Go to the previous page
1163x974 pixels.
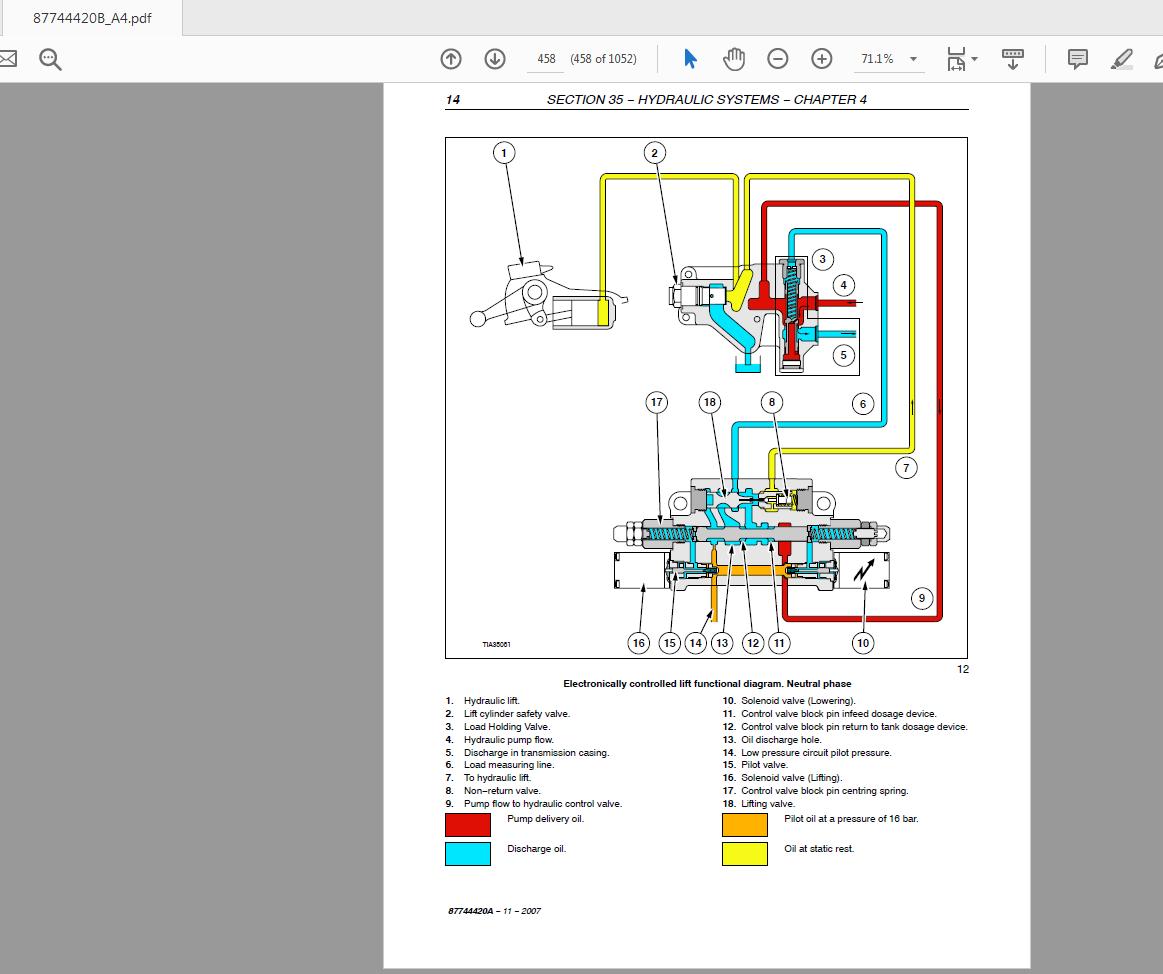(x=451, y=59)
